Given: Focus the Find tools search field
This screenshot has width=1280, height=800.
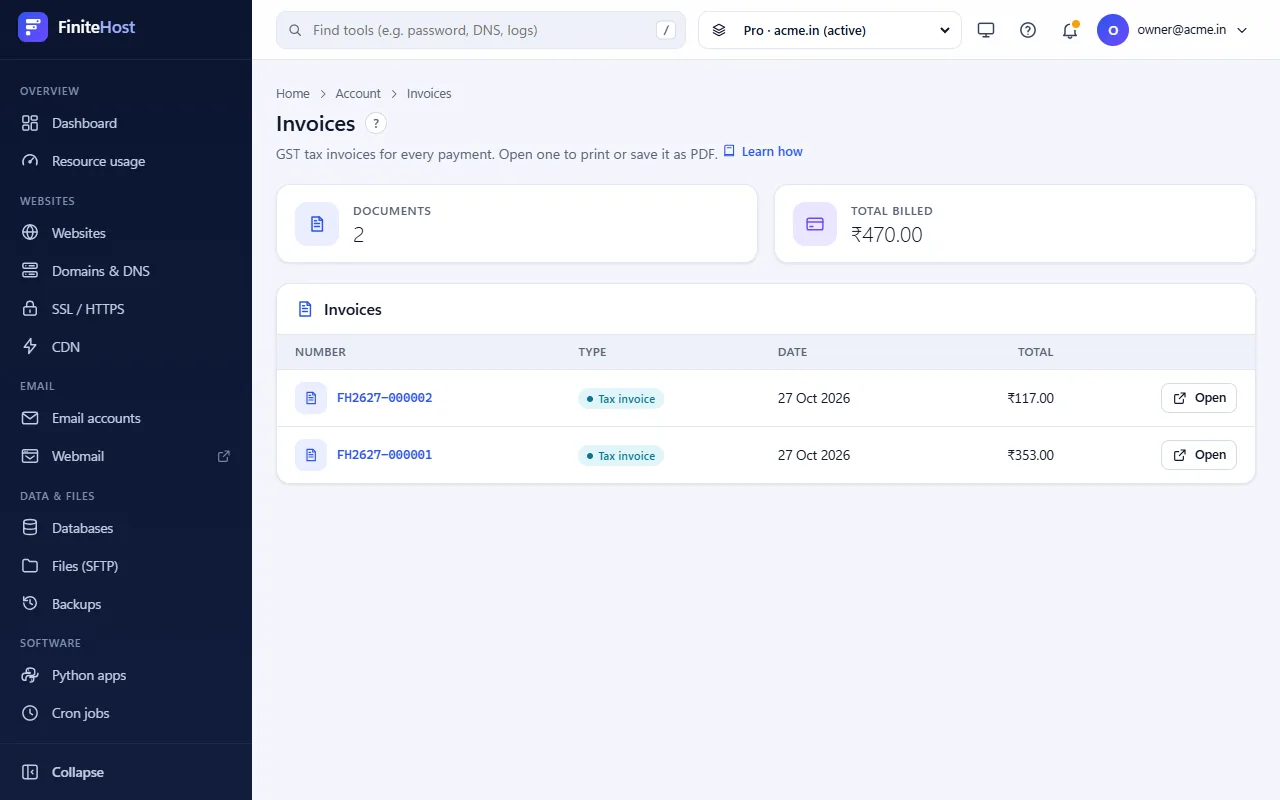Looking at the screenshot, I should tap(481, 30).
